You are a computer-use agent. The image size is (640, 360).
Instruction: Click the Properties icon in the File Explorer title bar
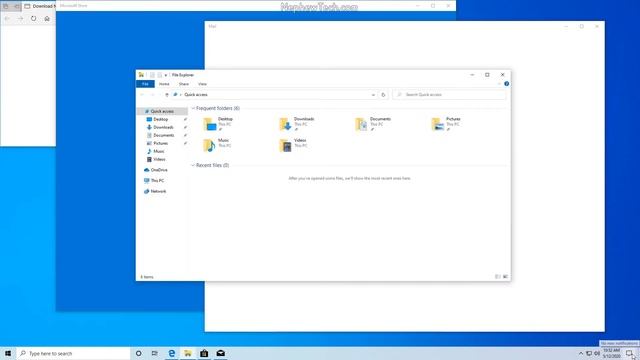click(152, 75)
